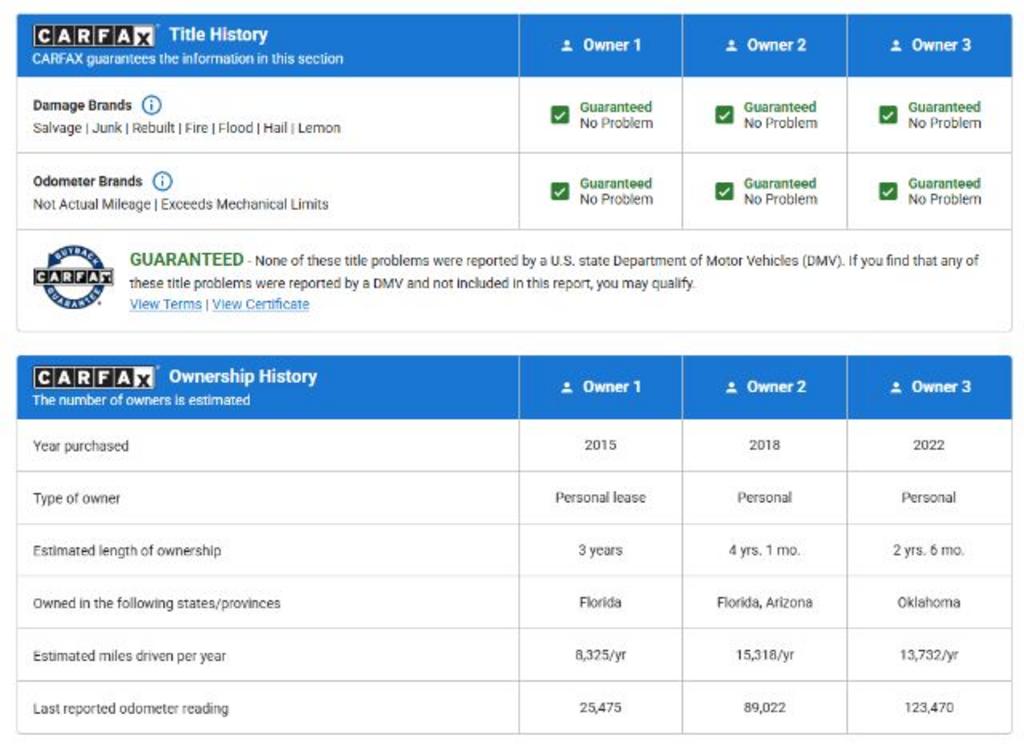Click year purchased value 2015

(x=600, y=445)
